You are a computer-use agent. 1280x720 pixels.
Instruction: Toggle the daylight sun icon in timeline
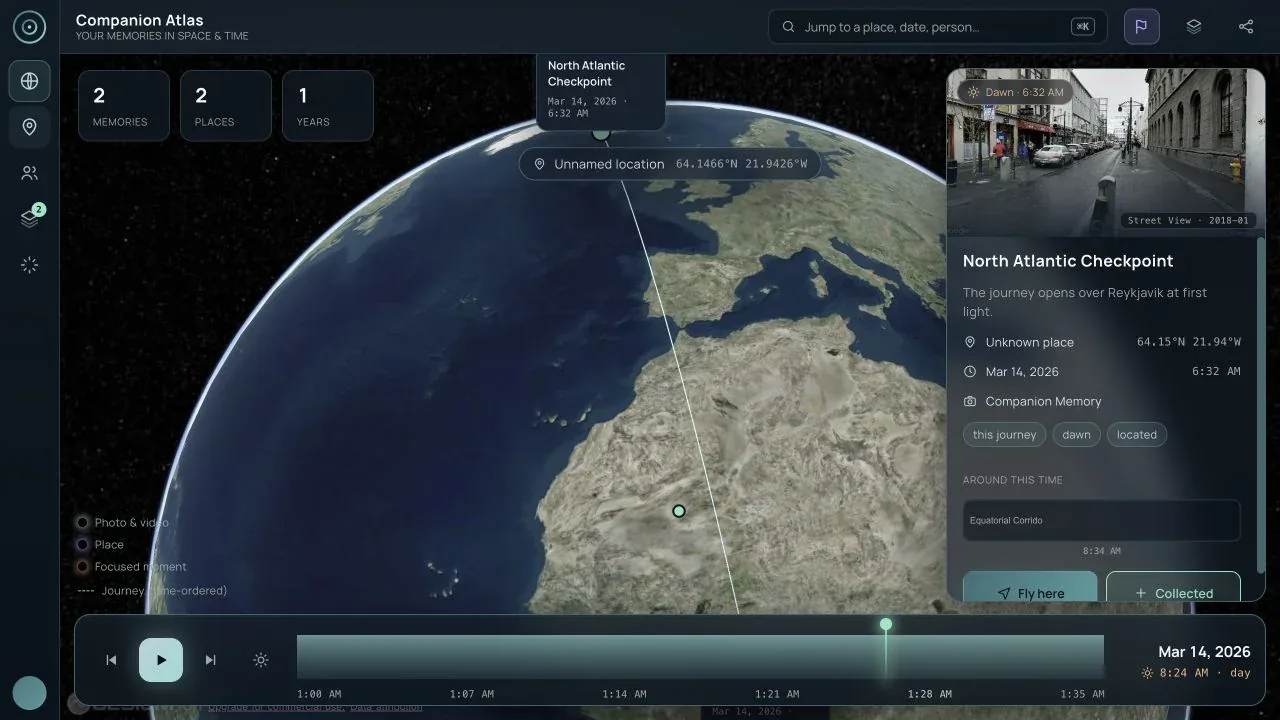pyautogui.click(x=261, y=660)
